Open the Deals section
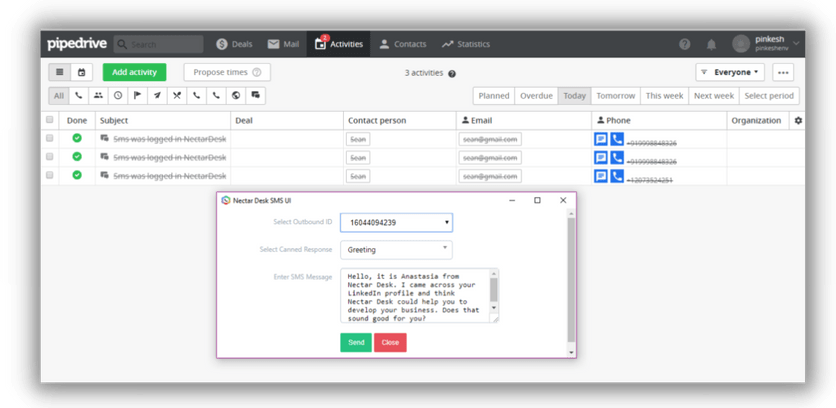 click(235, 44)
